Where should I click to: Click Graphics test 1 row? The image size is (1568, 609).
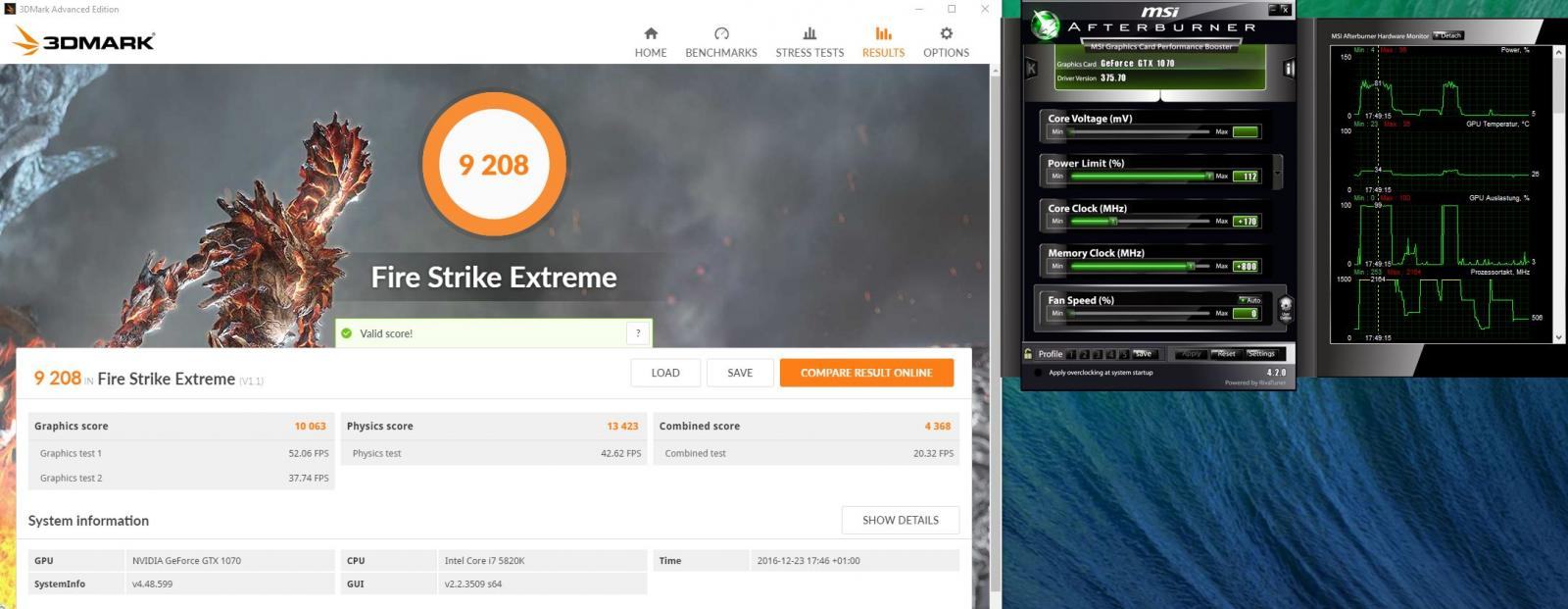pyautogui.click(x=182, y=453)
